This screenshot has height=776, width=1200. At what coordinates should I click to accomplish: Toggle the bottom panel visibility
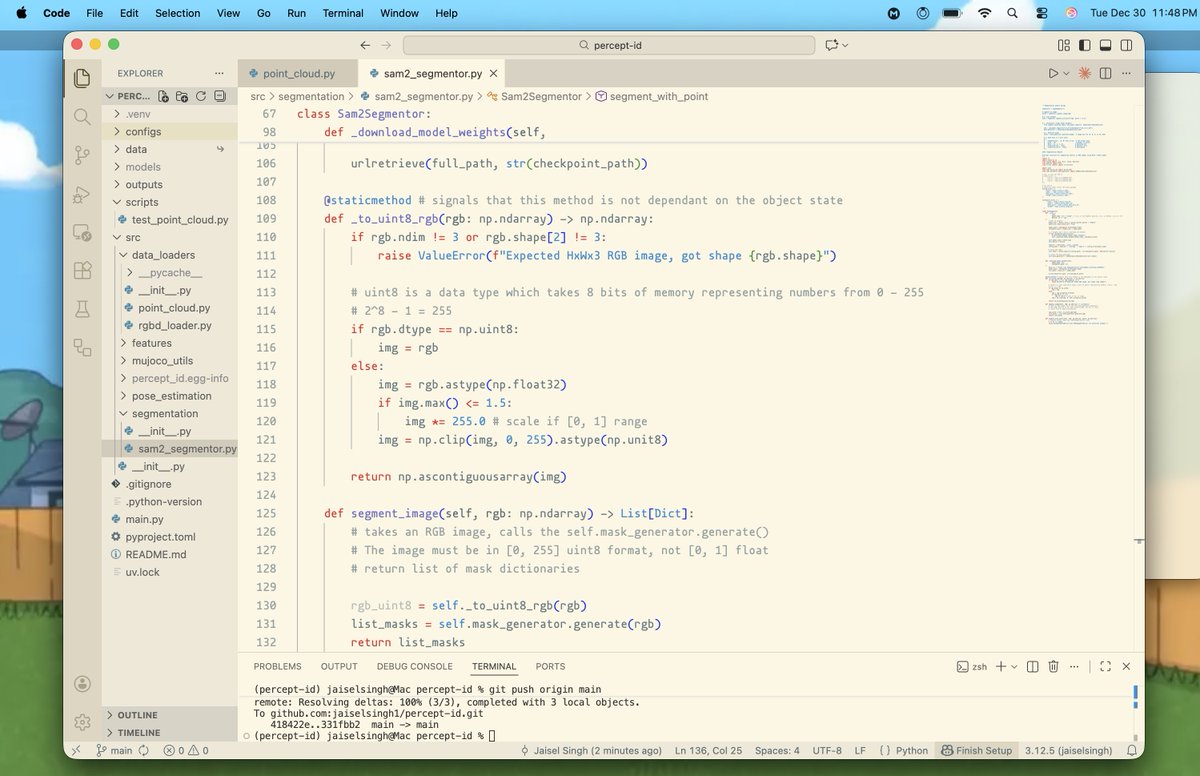(x=1105, y=45)
